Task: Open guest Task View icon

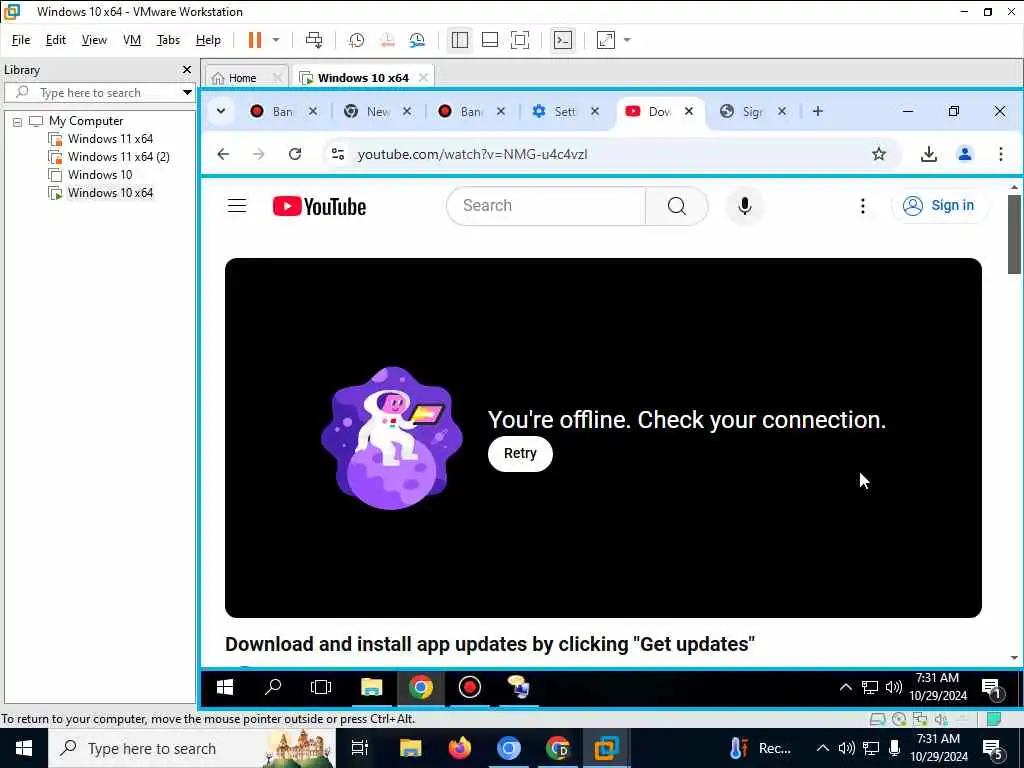Action: pos(321,687)
